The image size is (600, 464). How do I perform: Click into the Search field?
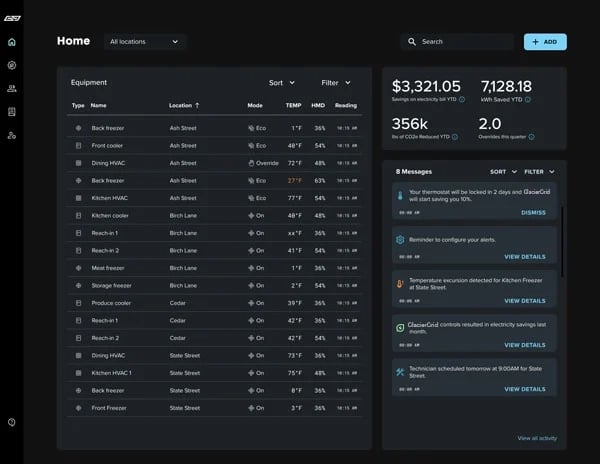coord(460,42)
